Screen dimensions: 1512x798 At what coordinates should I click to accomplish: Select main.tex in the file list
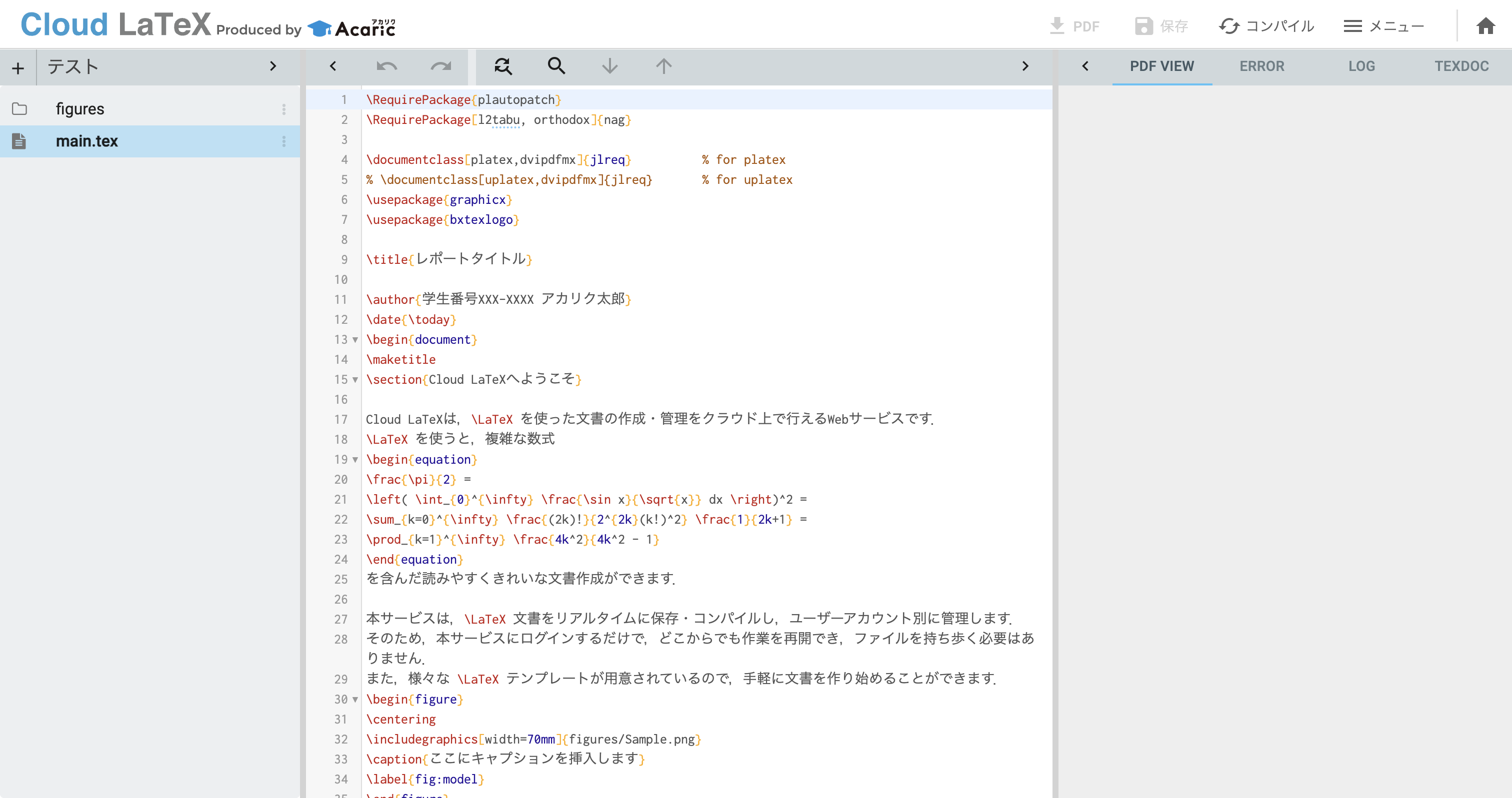click(86, 141)
